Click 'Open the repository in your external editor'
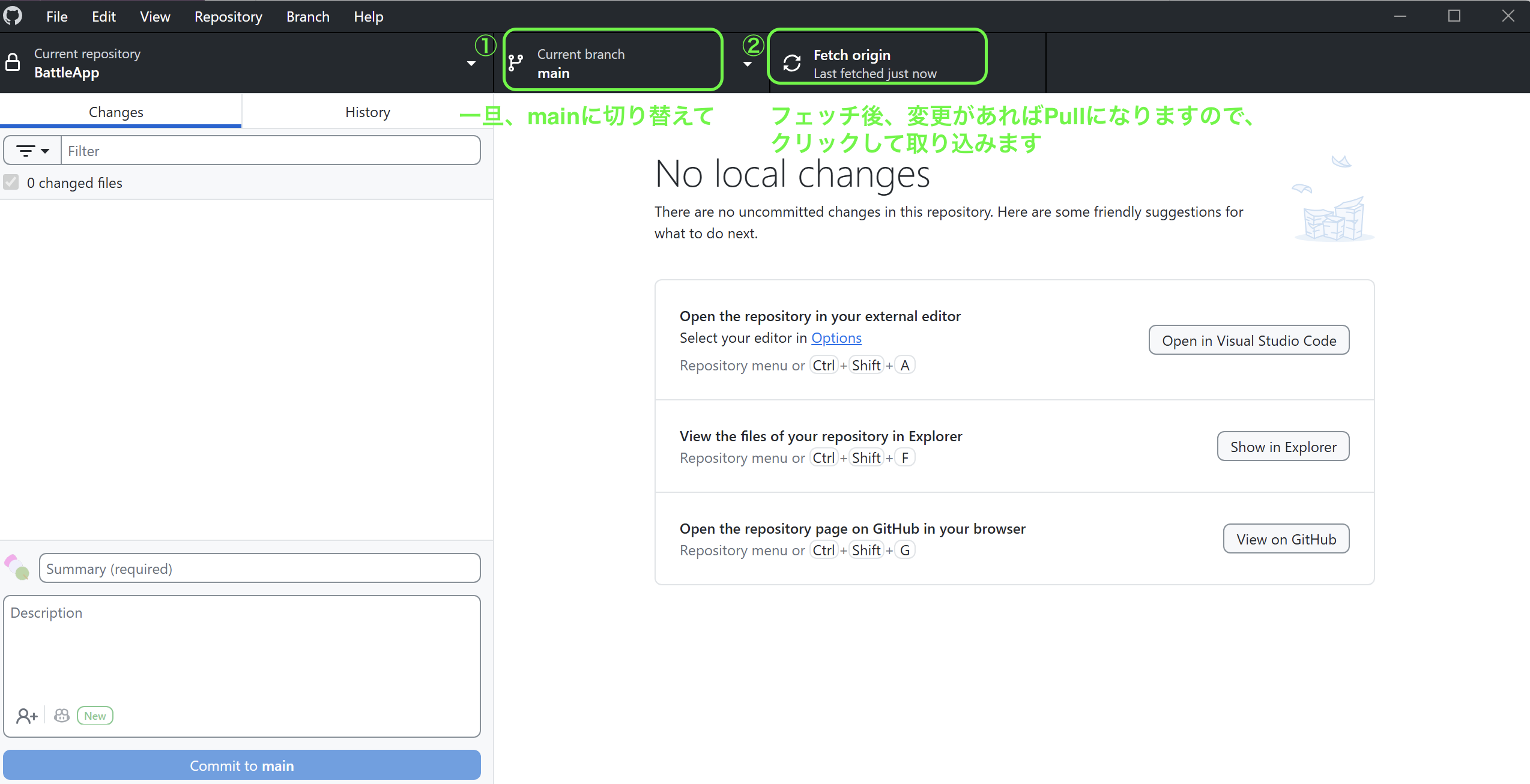This screenshot has width=1530, height=784. [x=820, y=316]
